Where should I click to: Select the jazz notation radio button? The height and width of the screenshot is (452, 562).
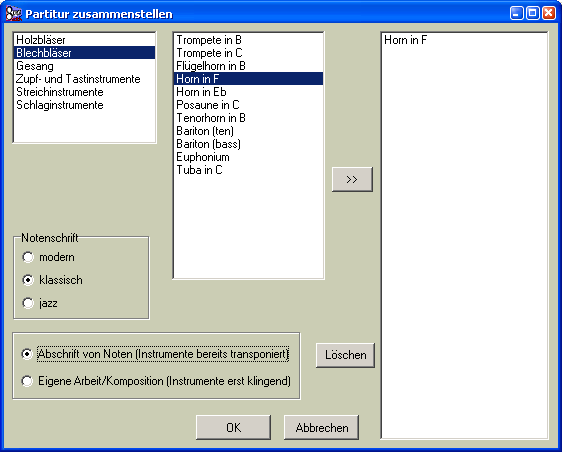point(28,303)
